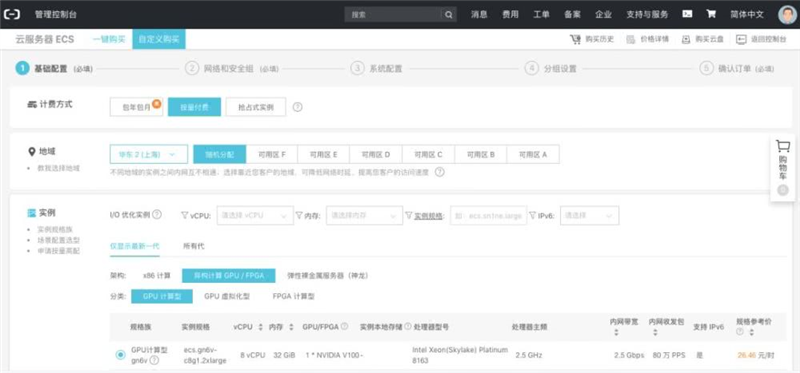
Task: Click help icon beside gn6v family name
Action: 154,360
